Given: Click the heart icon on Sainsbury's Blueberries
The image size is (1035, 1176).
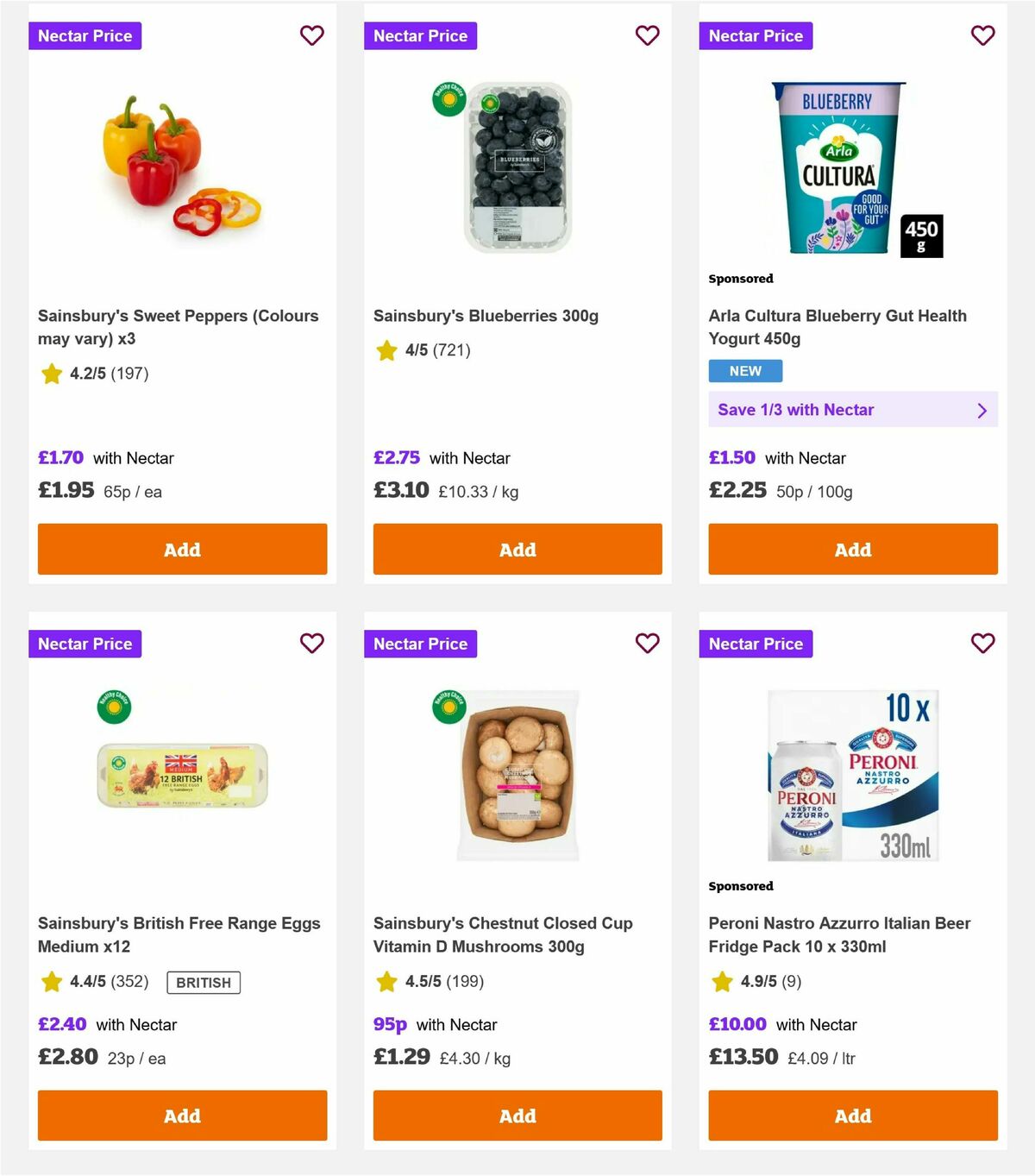Looking at the screenshot, I should [647, 36].
